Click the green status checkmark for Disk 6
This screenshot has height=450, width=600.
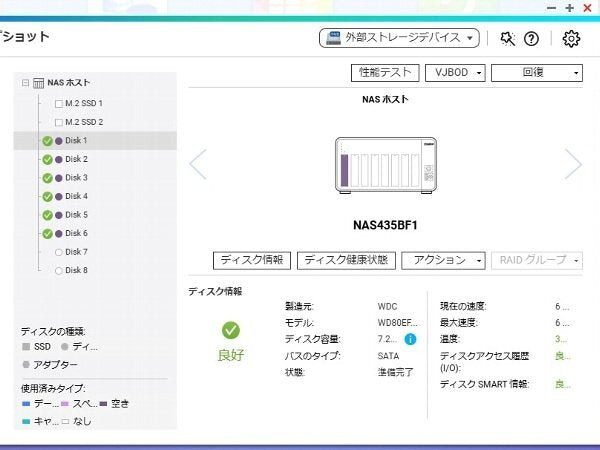[47, 233]
